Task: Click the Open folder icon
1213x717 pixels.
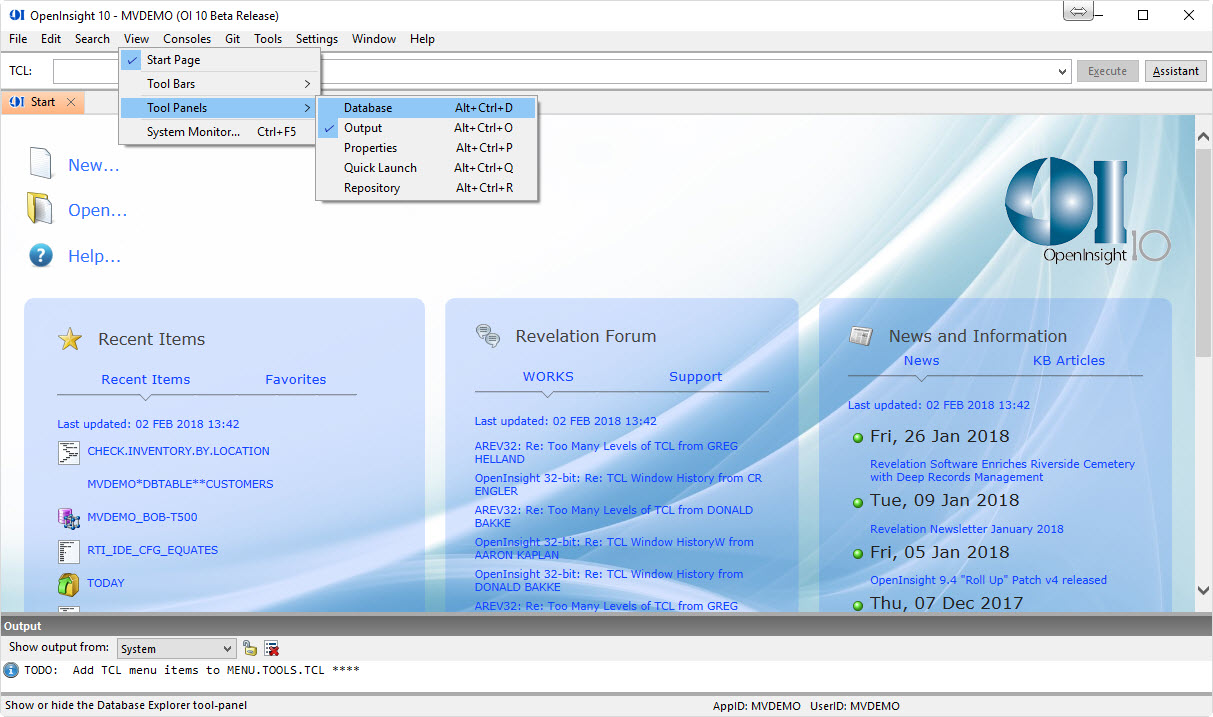Action: (x=40, y=209)
